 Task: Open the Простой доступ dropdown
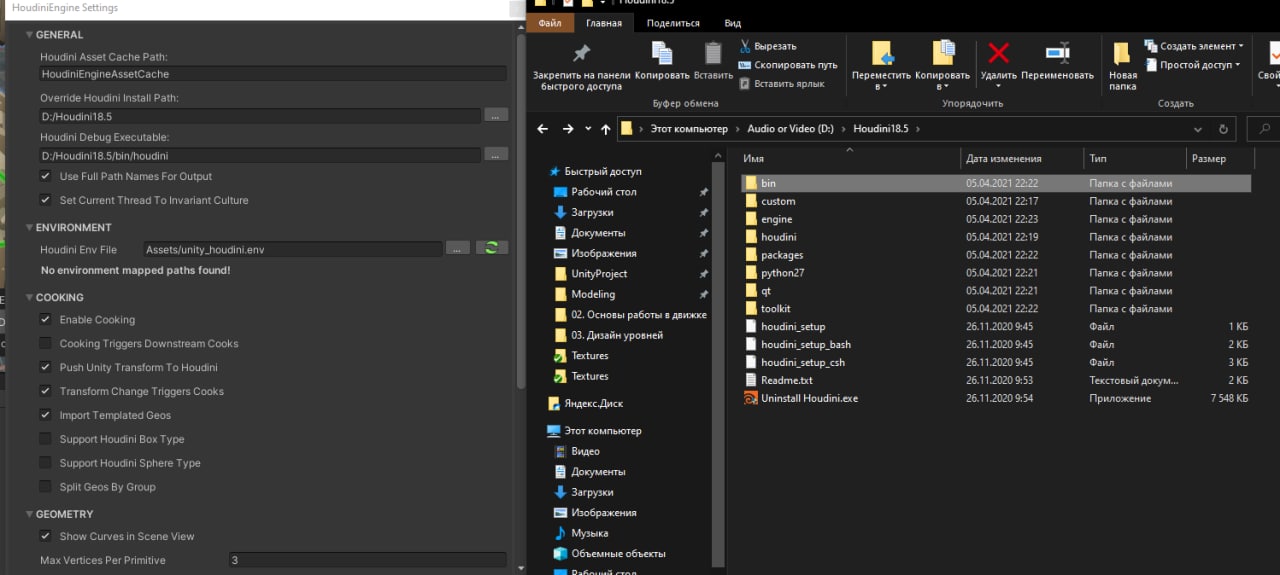tap(1191, 65)
